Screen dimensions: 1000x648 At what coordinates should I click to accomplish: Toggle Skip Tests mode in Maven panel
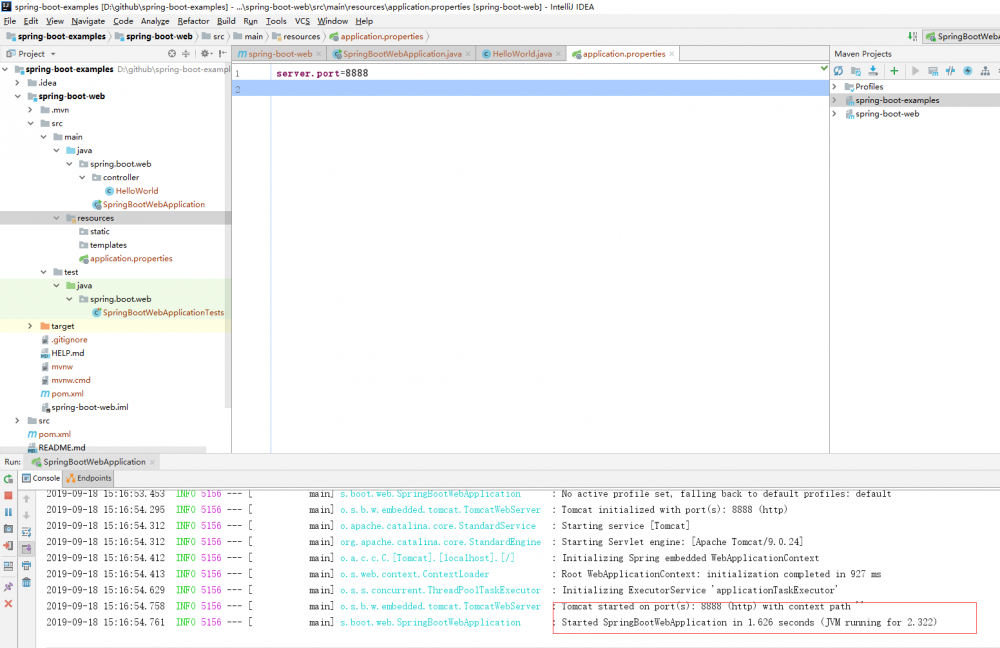pyautogui.click(x=950, y=70)
